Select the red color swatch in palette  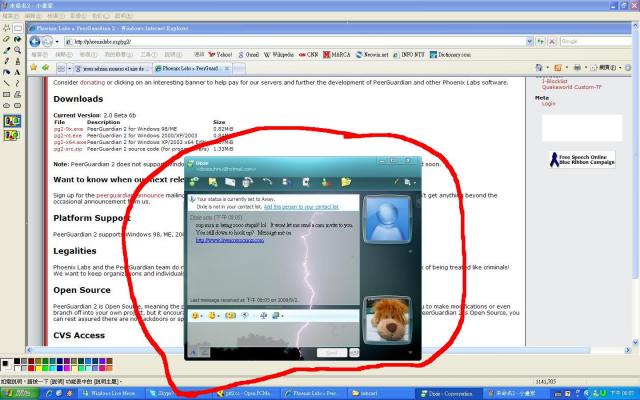[31, 368]
